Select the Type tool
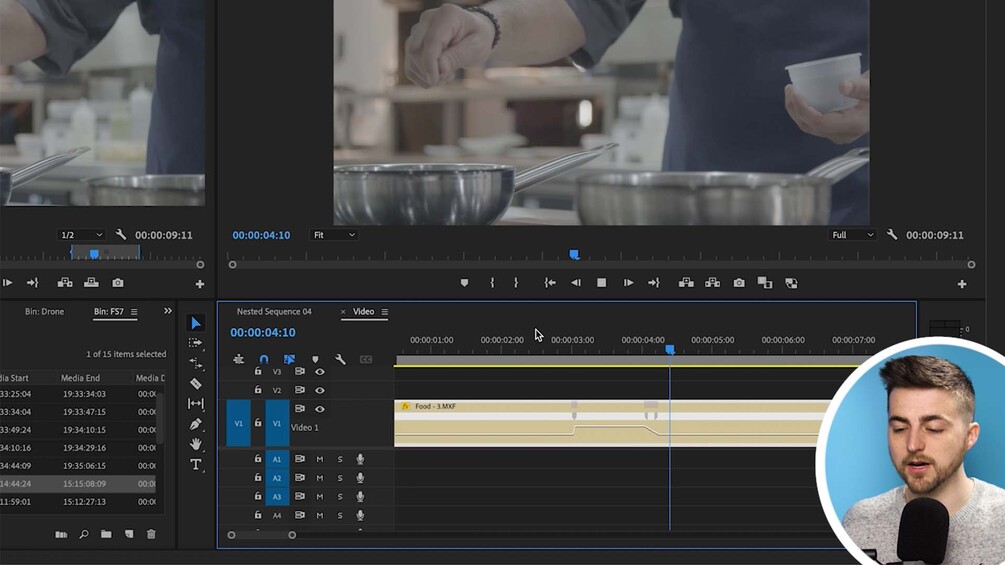This screenshot has height=565, width=1005. tap(195, 464)
